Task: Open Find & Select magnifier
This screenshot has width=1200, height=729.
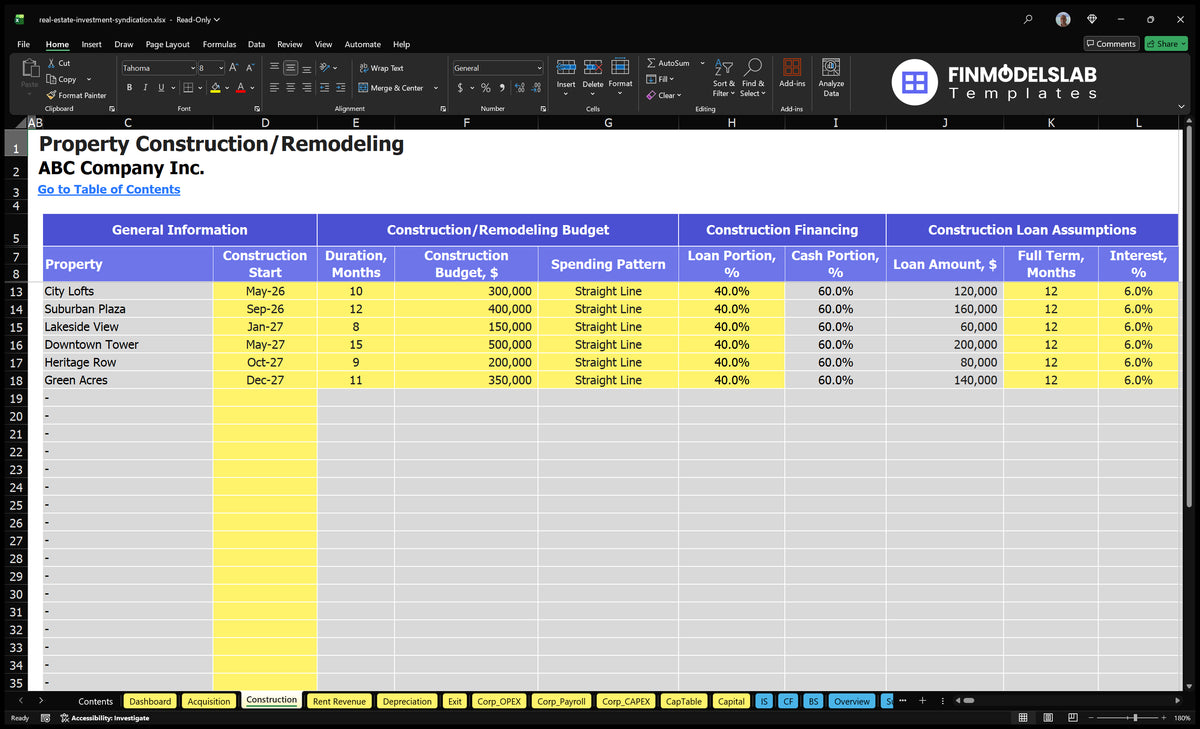Action: point(753,76)
